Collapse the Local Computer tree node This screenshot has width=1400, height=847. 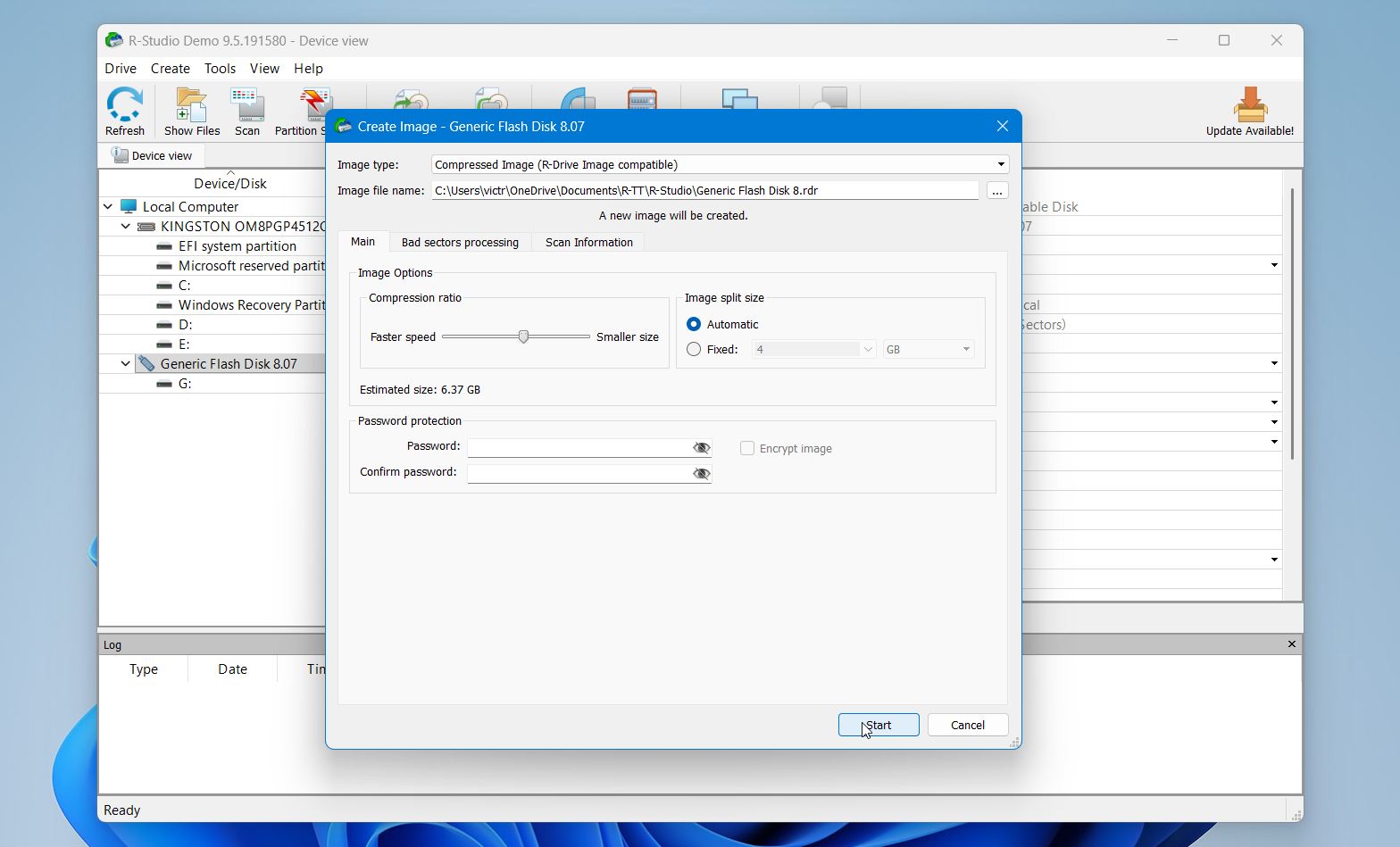[108, 206]
